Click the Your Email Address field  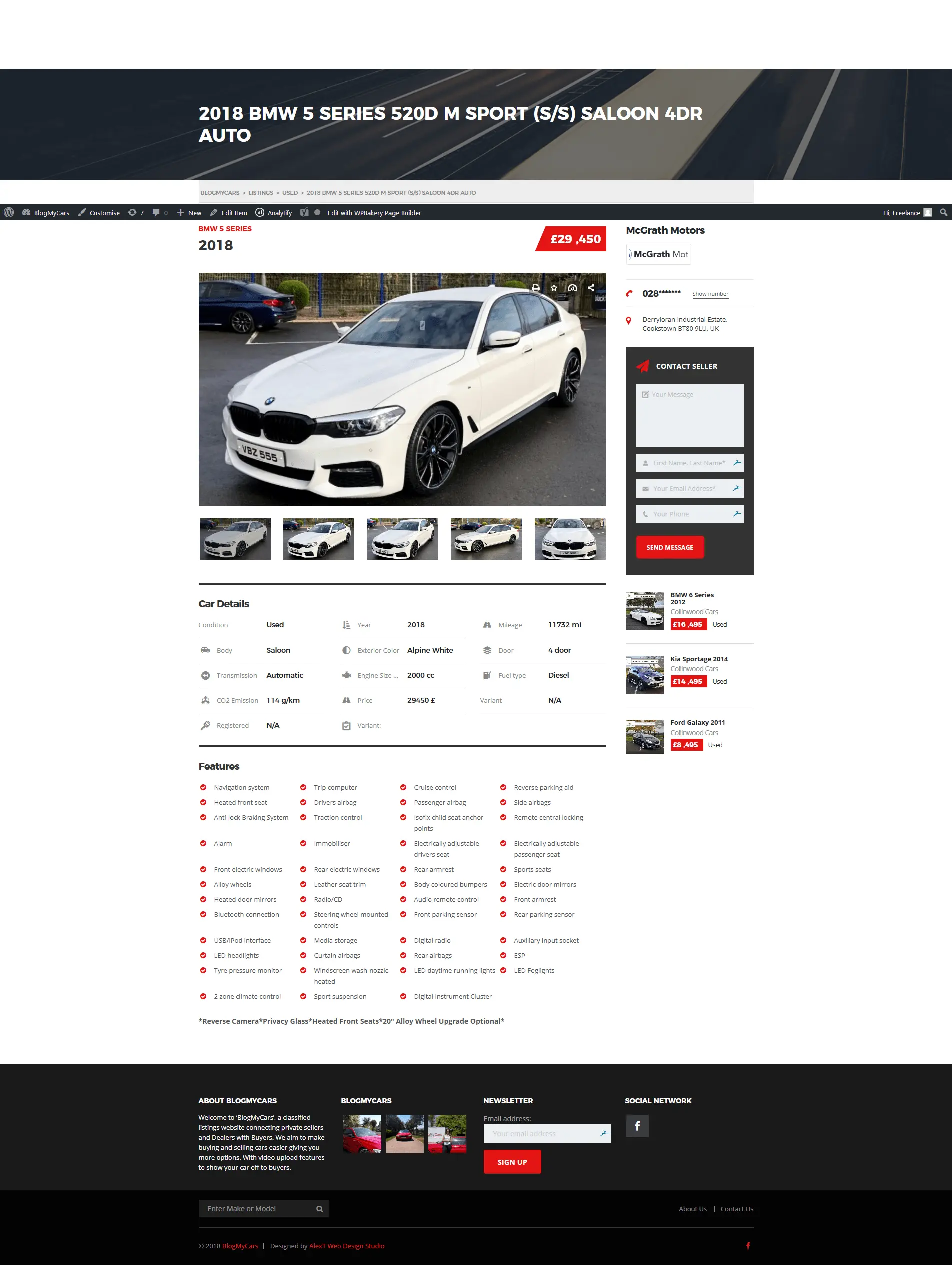689,488
